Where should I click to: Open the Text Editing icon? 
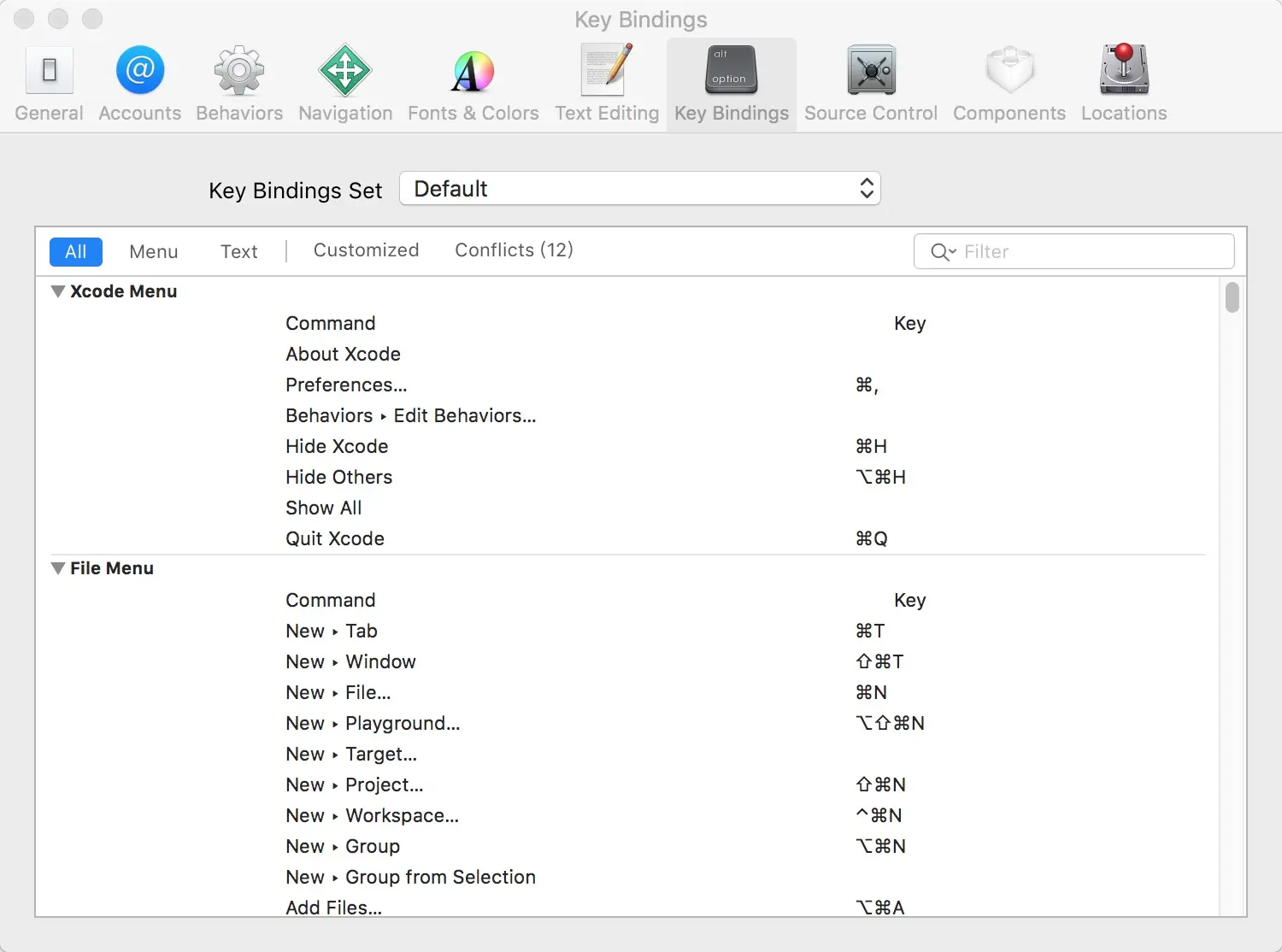pos(607,70)
